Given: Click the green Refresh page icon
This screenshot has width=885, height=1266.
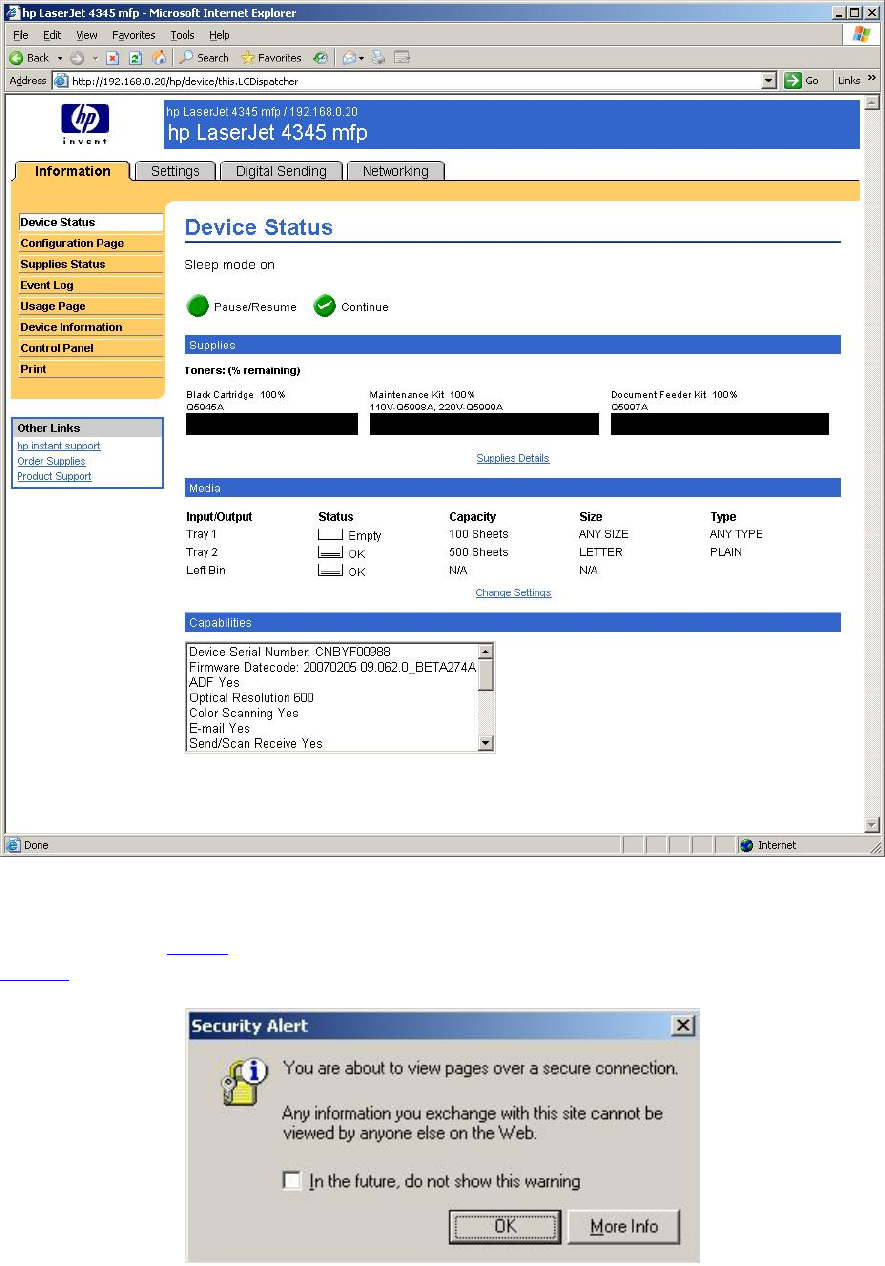Looking at the screenshot, I should [136, 58].
